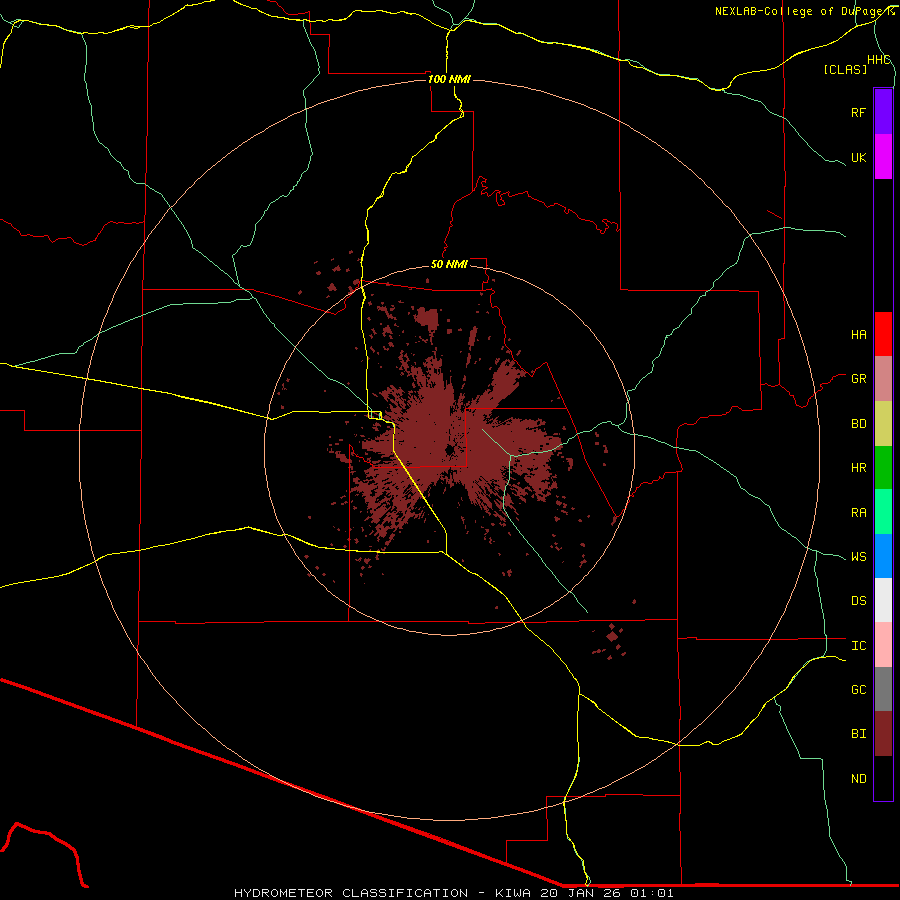Screen dimensions: 900x900
Task: Click the DS legend label
Action: (858, 601)
